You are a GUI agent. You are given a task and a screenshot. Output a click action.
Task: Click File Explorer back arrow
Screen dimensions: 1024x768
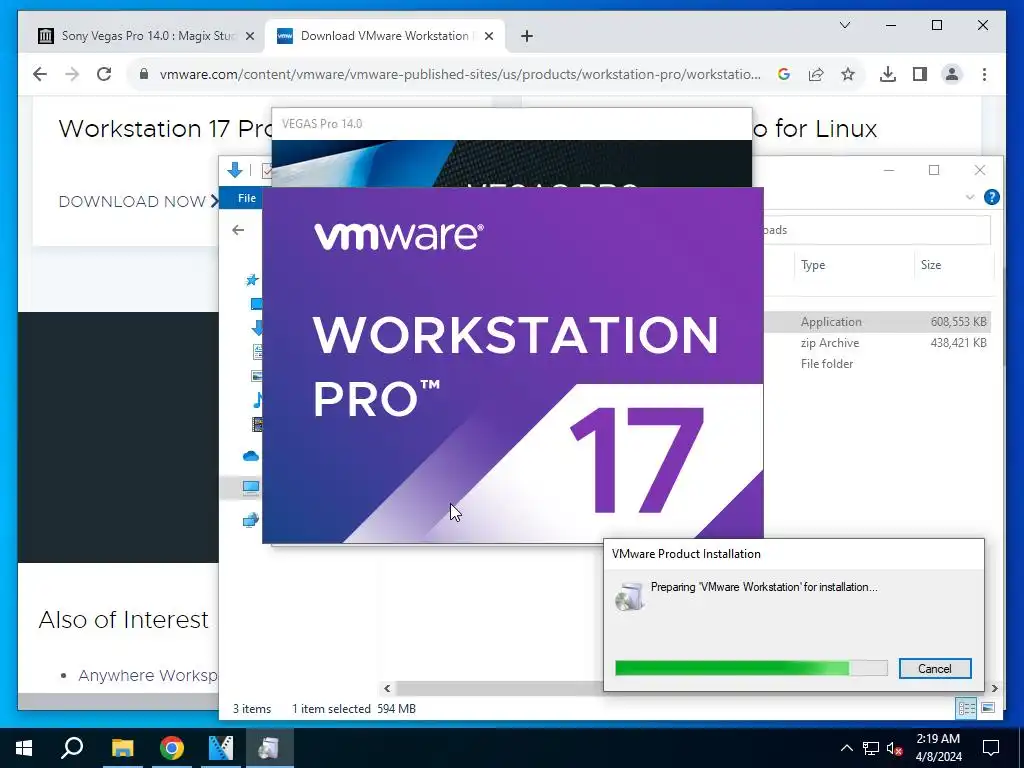pos(238,230)
